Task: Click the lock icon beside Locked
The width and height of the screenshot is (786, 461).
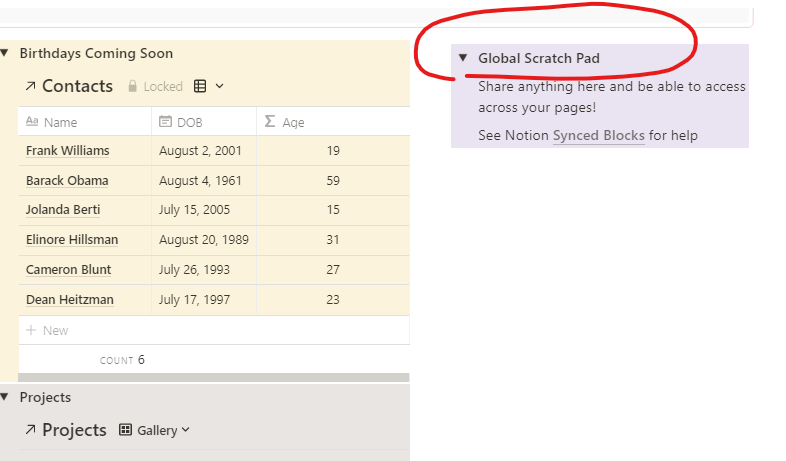Action: [132, 87]
